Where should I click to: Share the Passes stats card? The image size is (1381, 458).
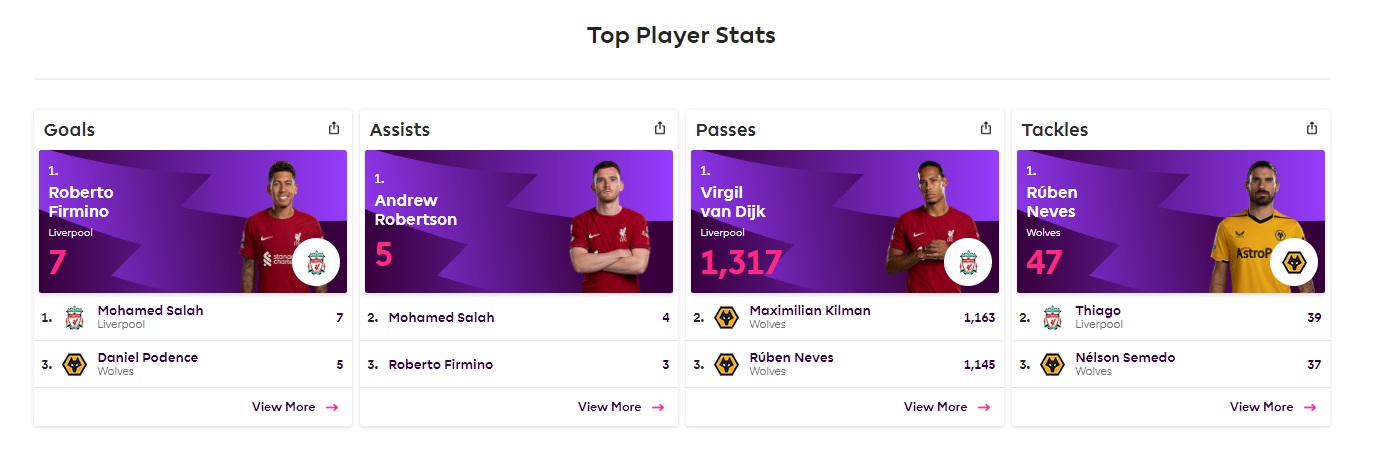point(986,128)
